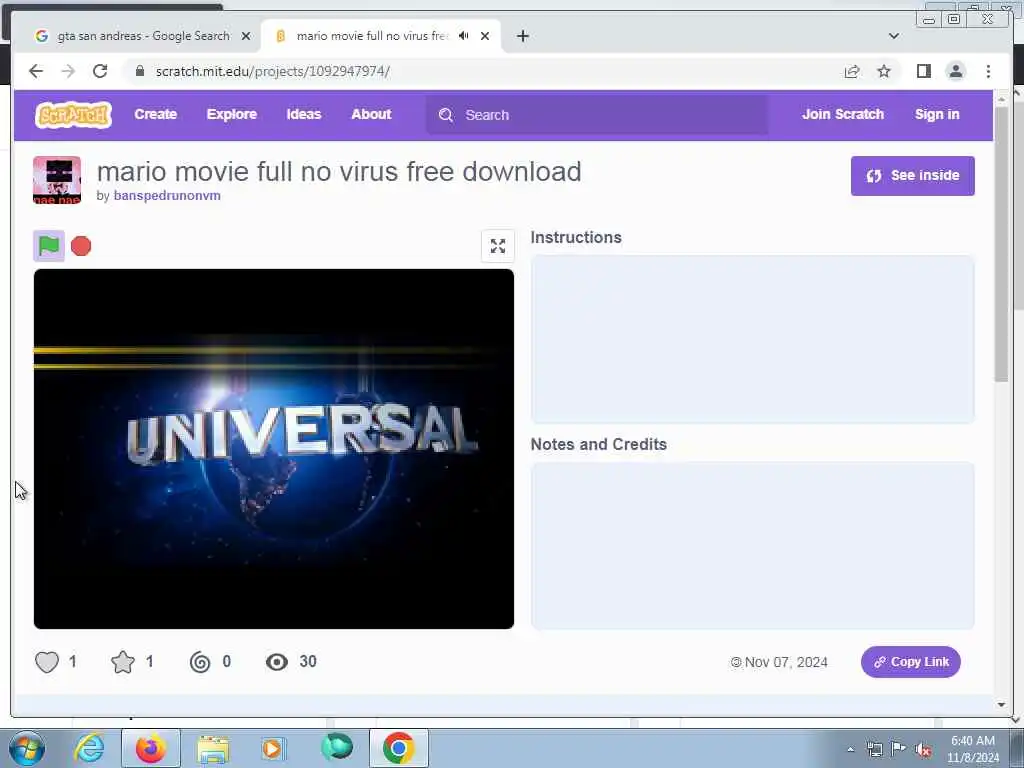
Task: Focus the Scratch Search field
Action: [597, 115]
